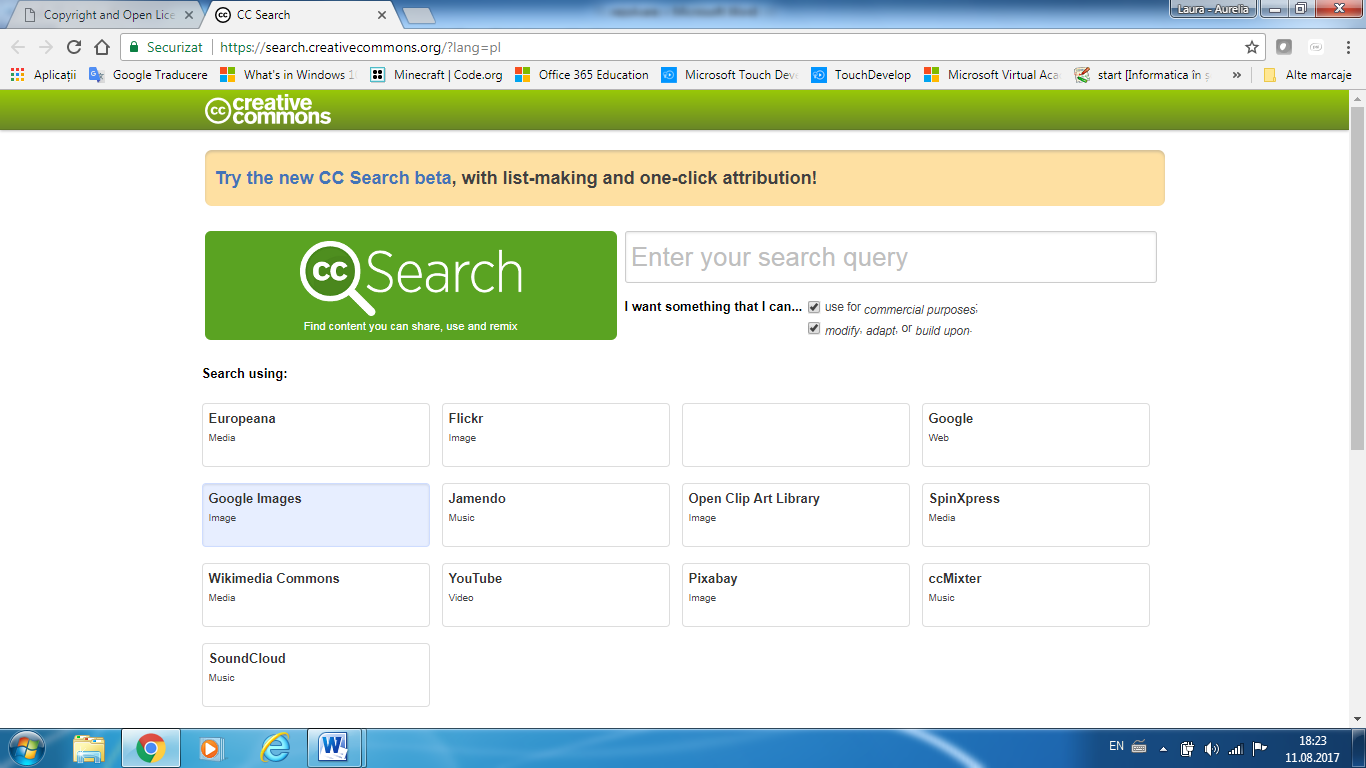Choose Open Clip Art Library source

[x=796, y=515]
